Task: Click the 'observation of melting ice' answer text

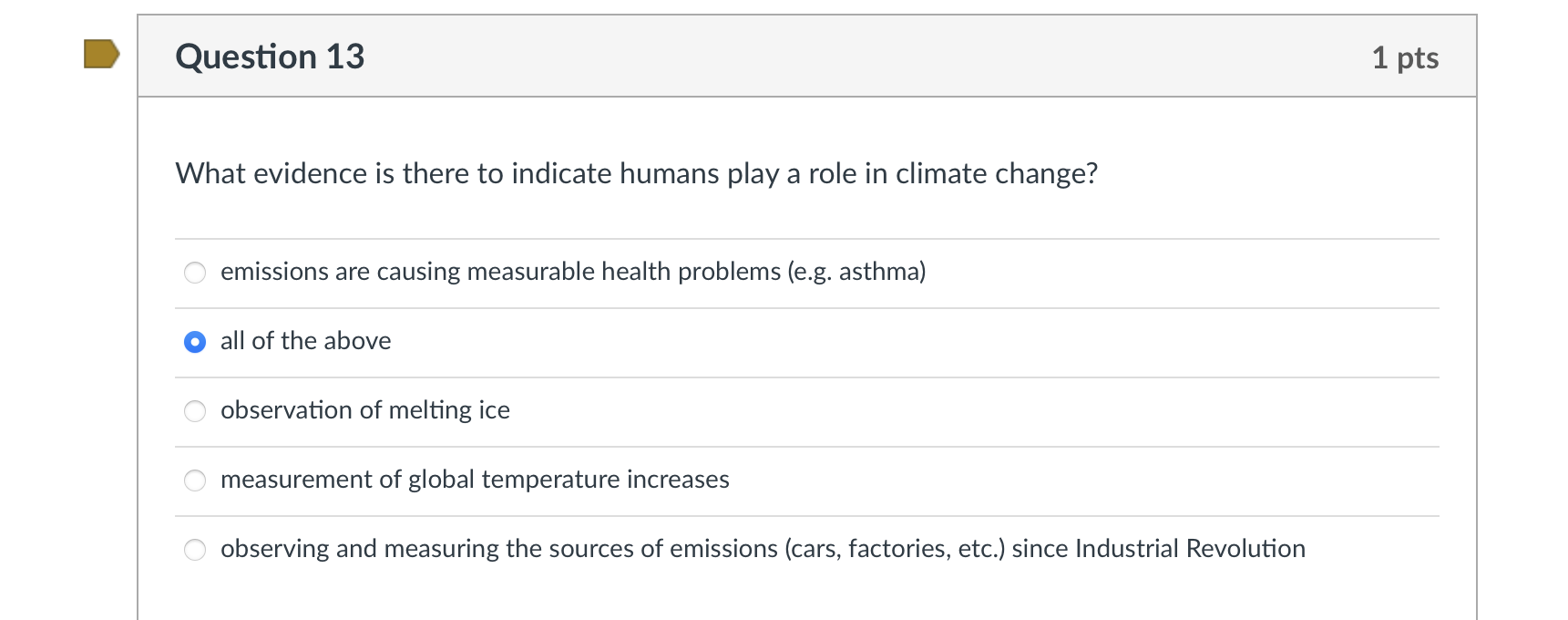Action: 364,410
